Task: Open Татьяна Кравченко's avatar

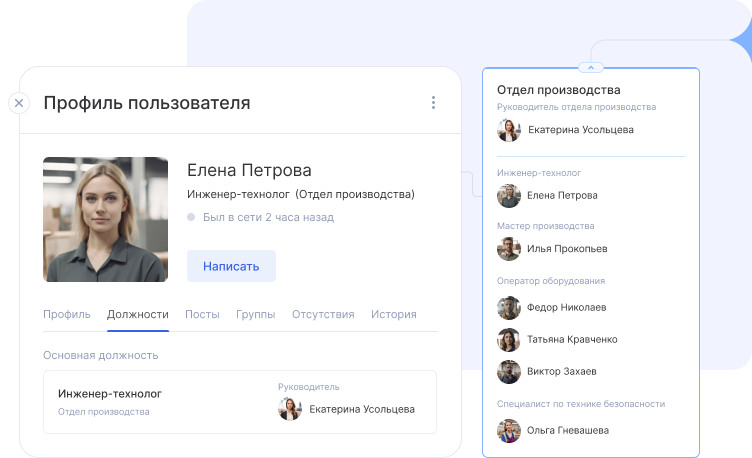Action: [509, 340]
